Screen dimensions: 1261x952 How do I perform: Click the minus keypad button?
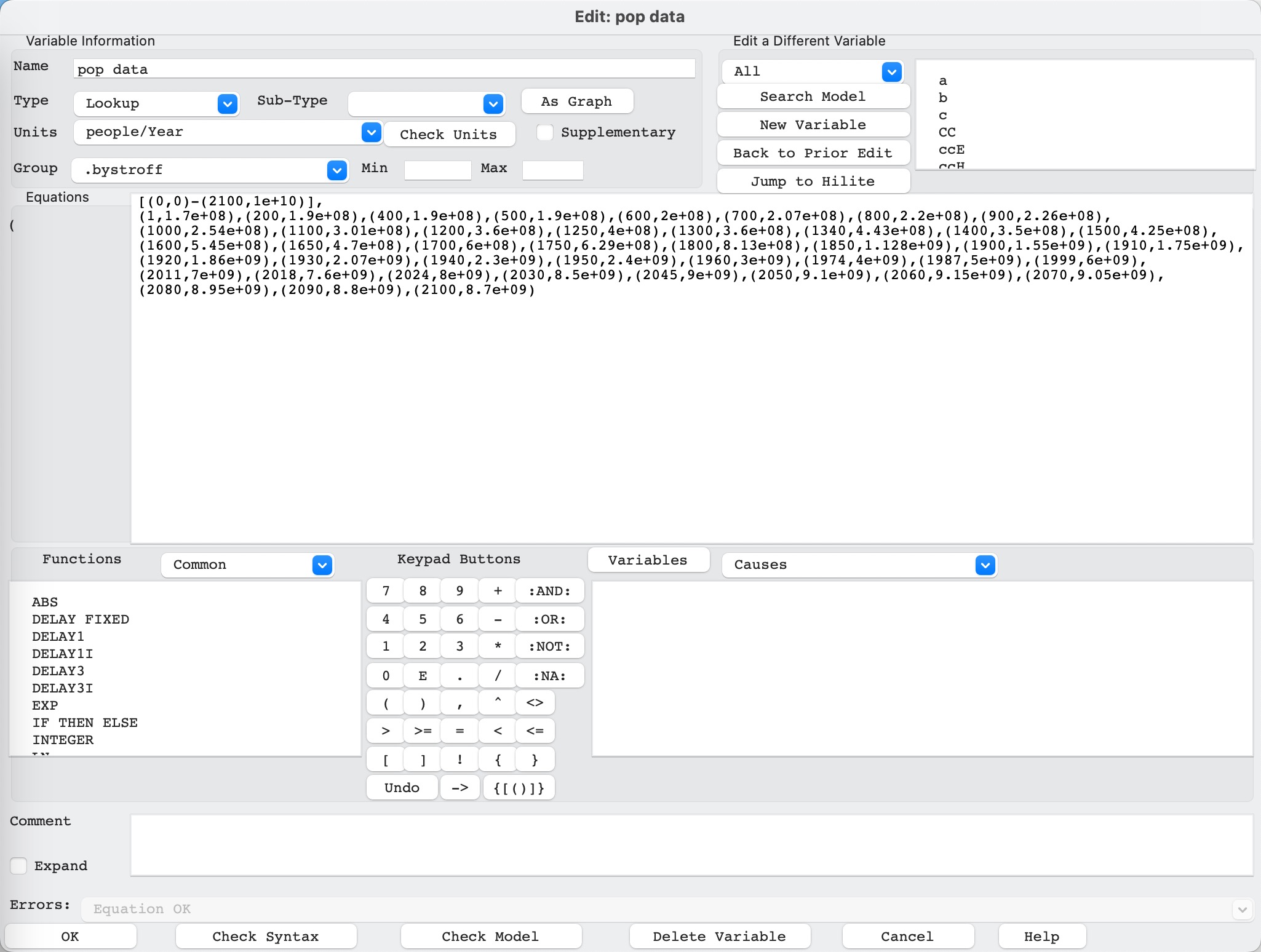click(498, 619)
